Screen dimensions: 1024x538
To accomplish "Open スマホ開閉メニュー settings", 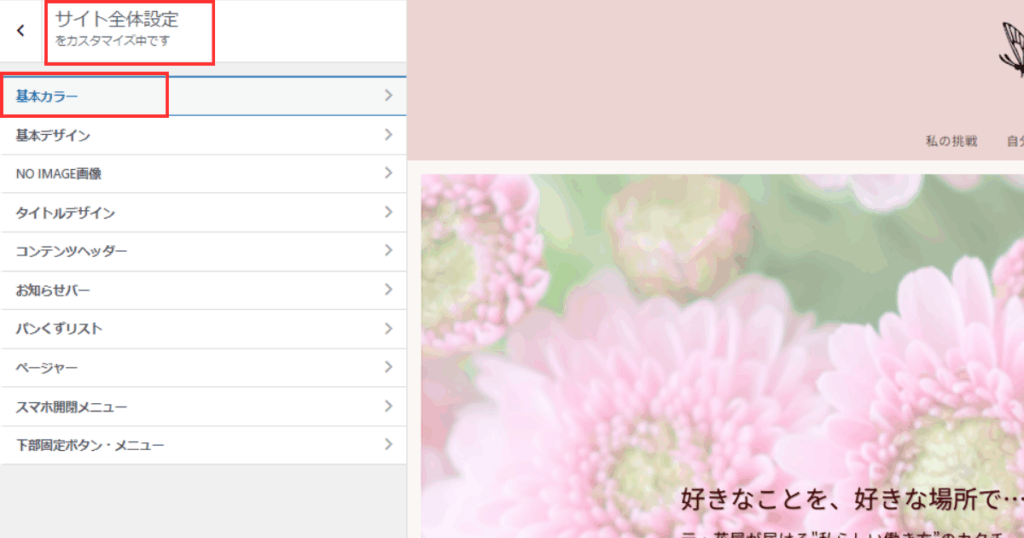I will 71,407.
